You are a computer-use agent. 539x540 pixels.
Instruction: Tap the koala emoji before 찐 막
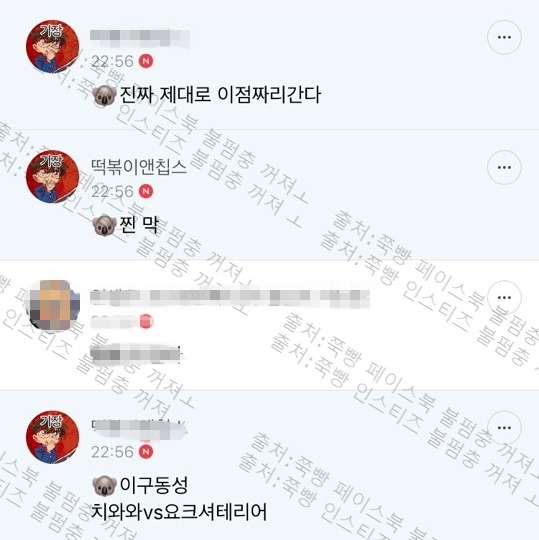[x=104, y=225]
